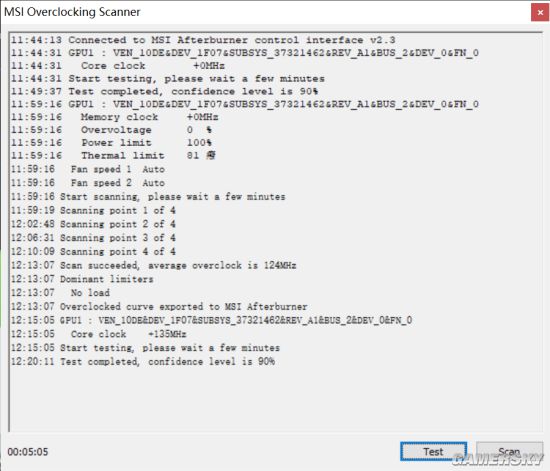Click the 'Power limit 100%' log entry
The image size is (550, 471).
pyautogui.click(x=111, y=143)
